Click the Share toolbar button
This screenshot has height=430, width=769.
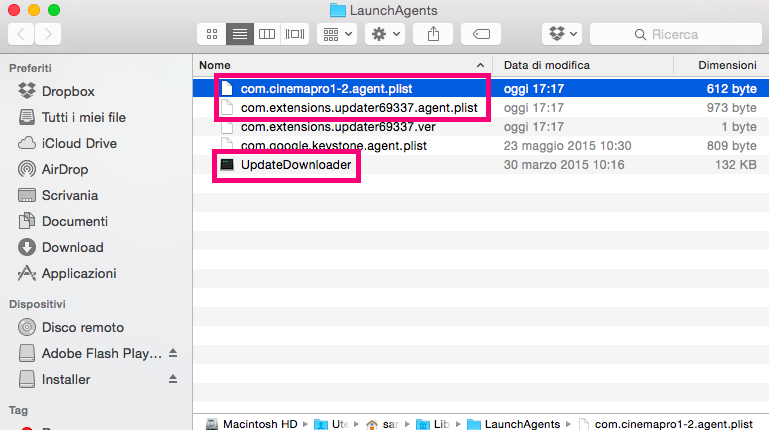(433, 34)
